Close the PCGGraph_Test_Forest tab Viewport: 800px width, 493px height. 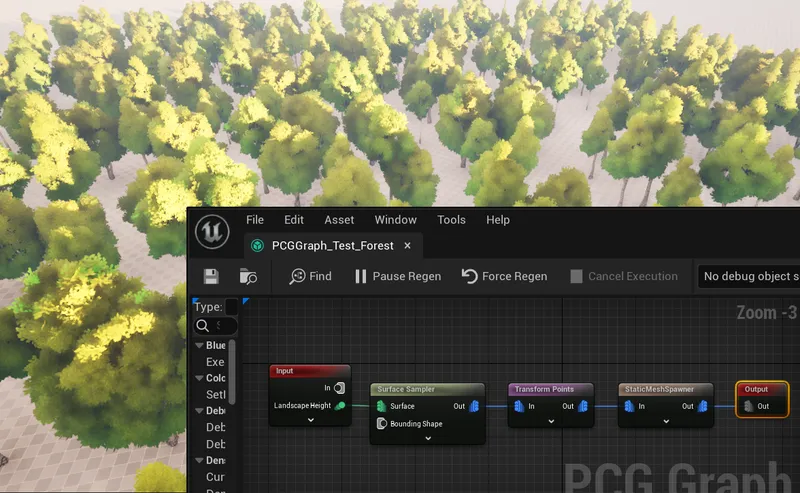click(x=407, y=245)
